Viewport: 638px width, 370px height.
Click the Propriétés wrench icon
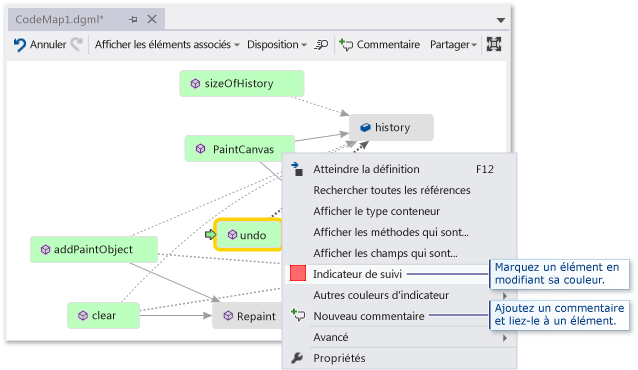pyautogui.click(x=297, y=358)
